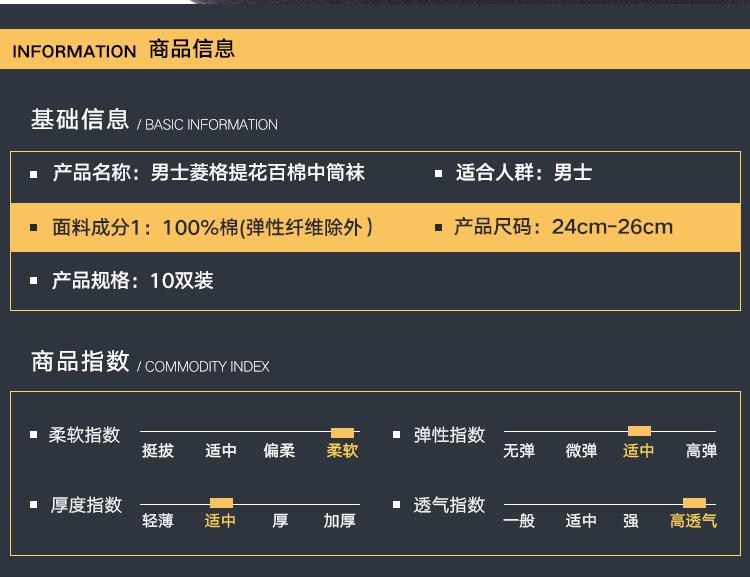Pick the 轻薄 thickness level
Image resolution: width=750 pixels, height=577 pixels.
pos(158,521)
